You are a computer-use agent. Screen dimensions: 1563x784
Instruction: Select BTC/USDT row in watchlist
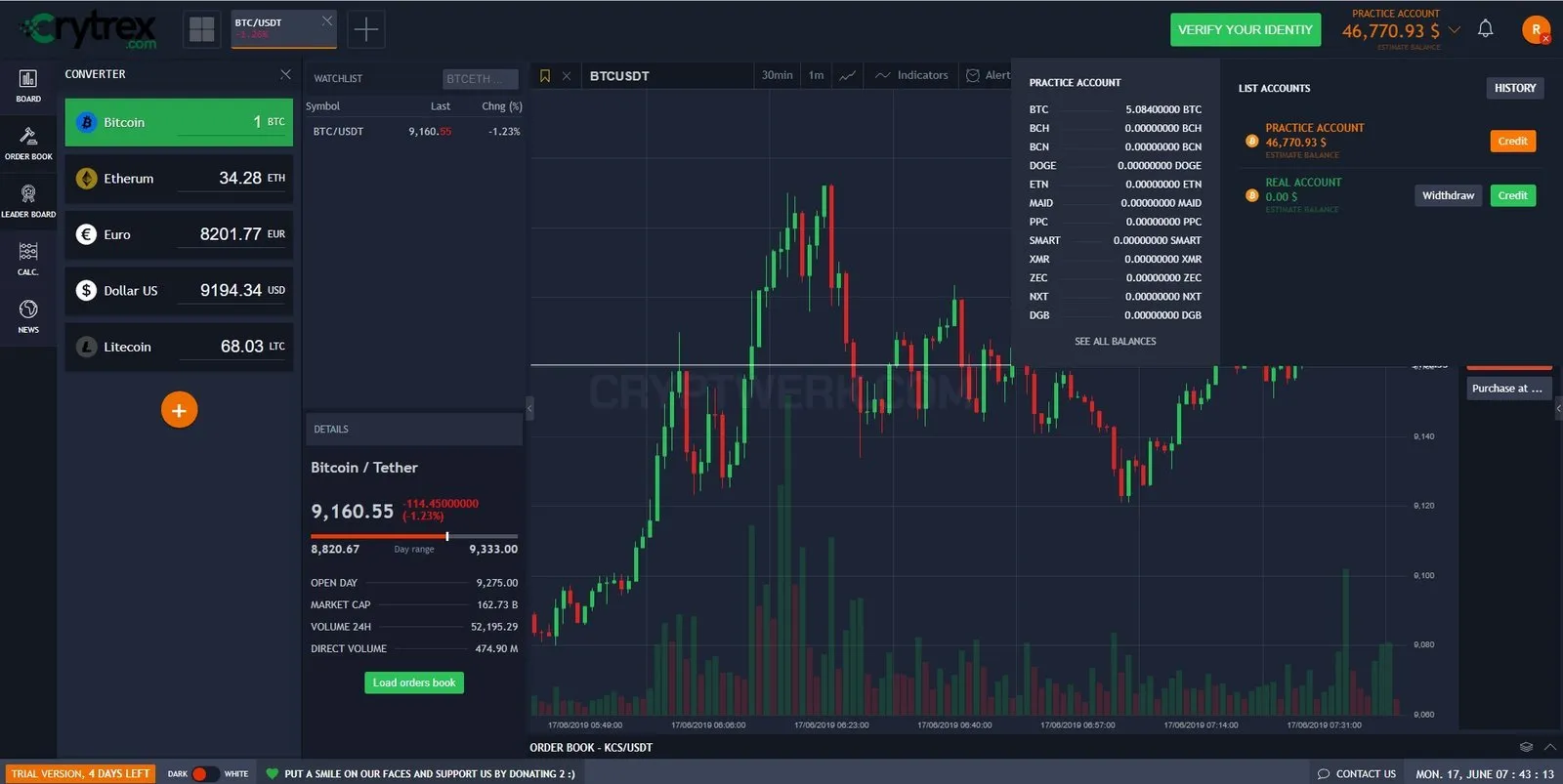[x=413, y=132]
